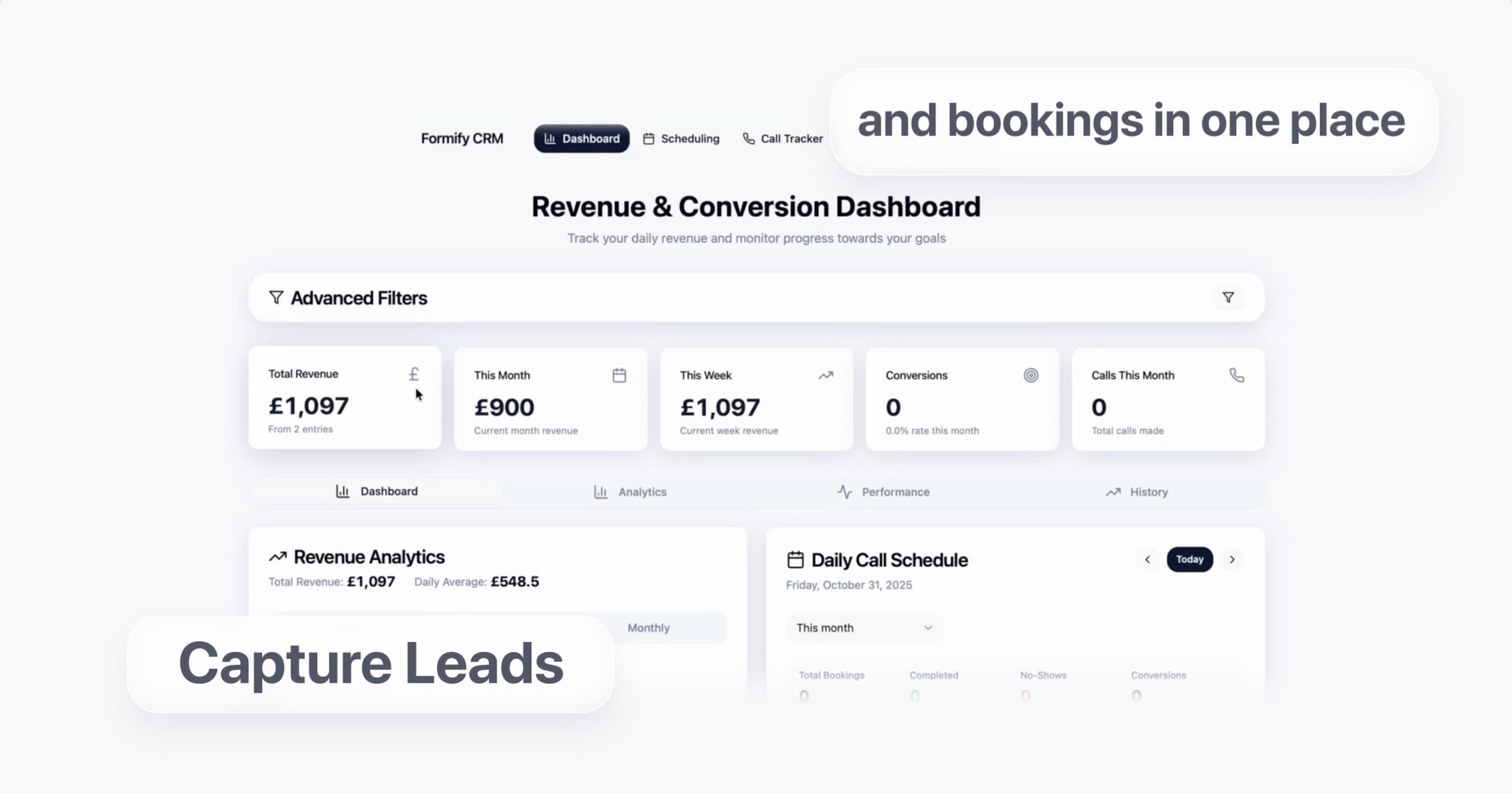Viewport: 1512px width, 793px height.
Task: Click 0.0% rate this month text
Action: pyautogui.click(x=932, y=431)
